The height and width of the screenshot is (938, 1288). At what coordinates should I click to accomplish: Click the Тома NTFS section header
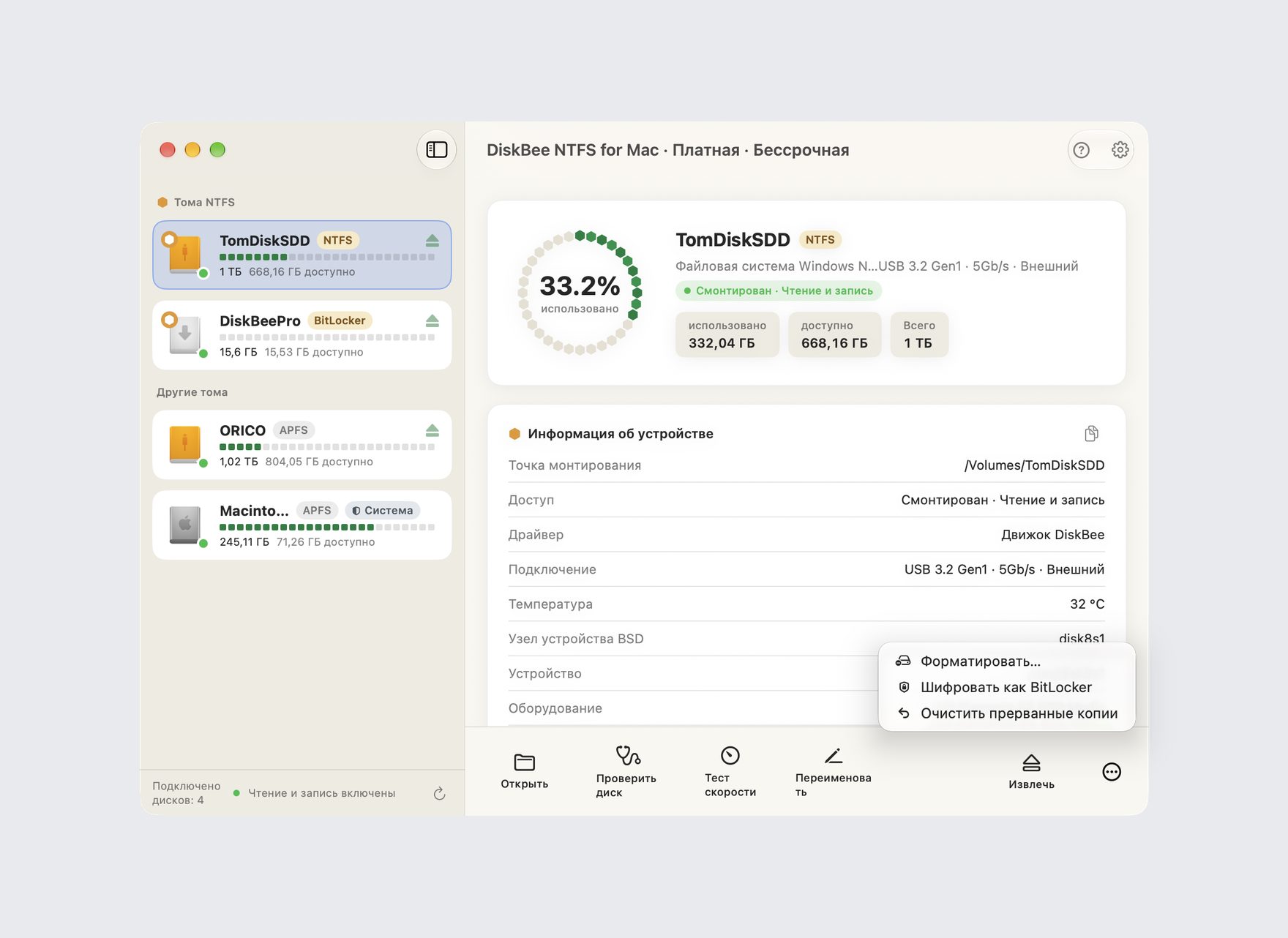196,203
